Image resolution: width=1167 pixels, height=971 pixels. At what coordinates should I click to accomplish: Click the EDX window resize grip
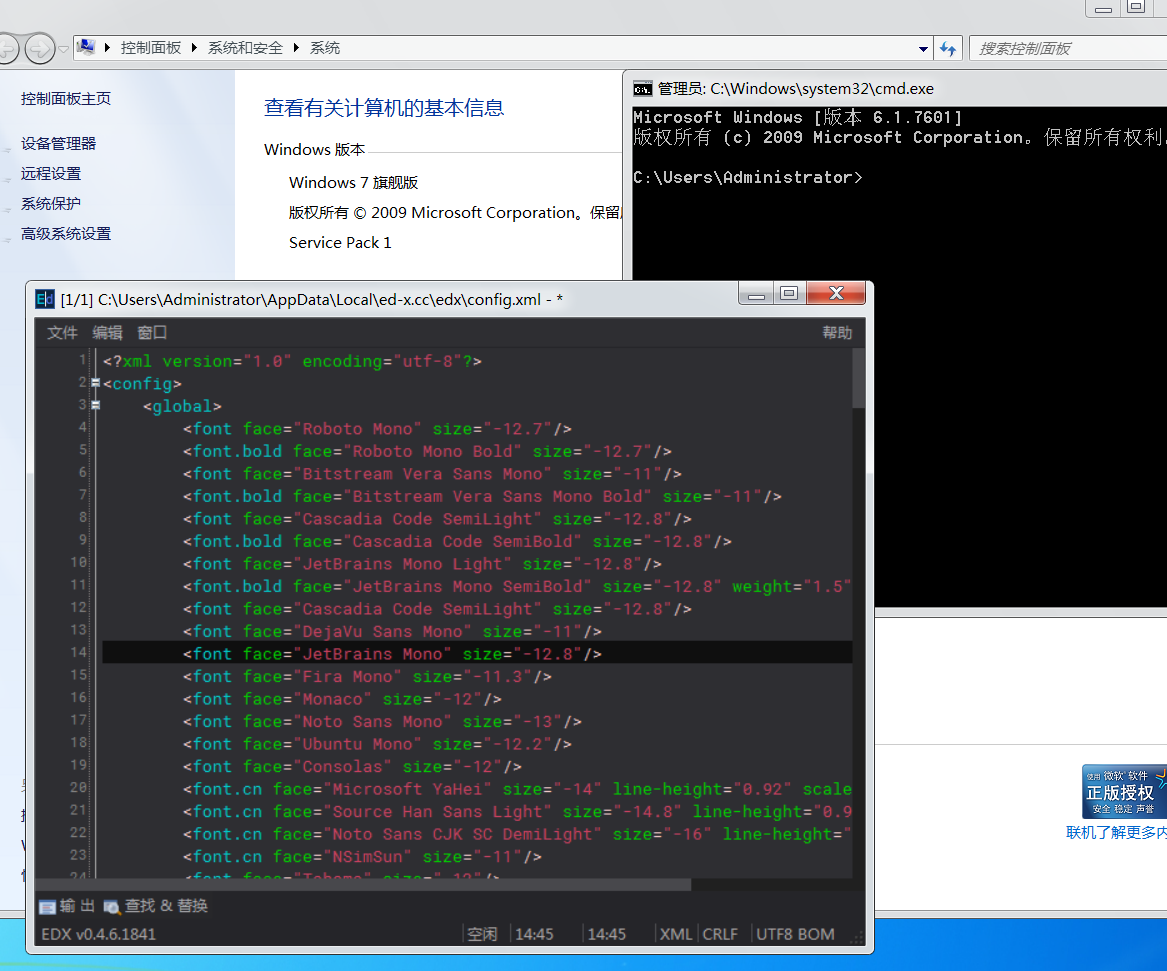tap(859, 939)
